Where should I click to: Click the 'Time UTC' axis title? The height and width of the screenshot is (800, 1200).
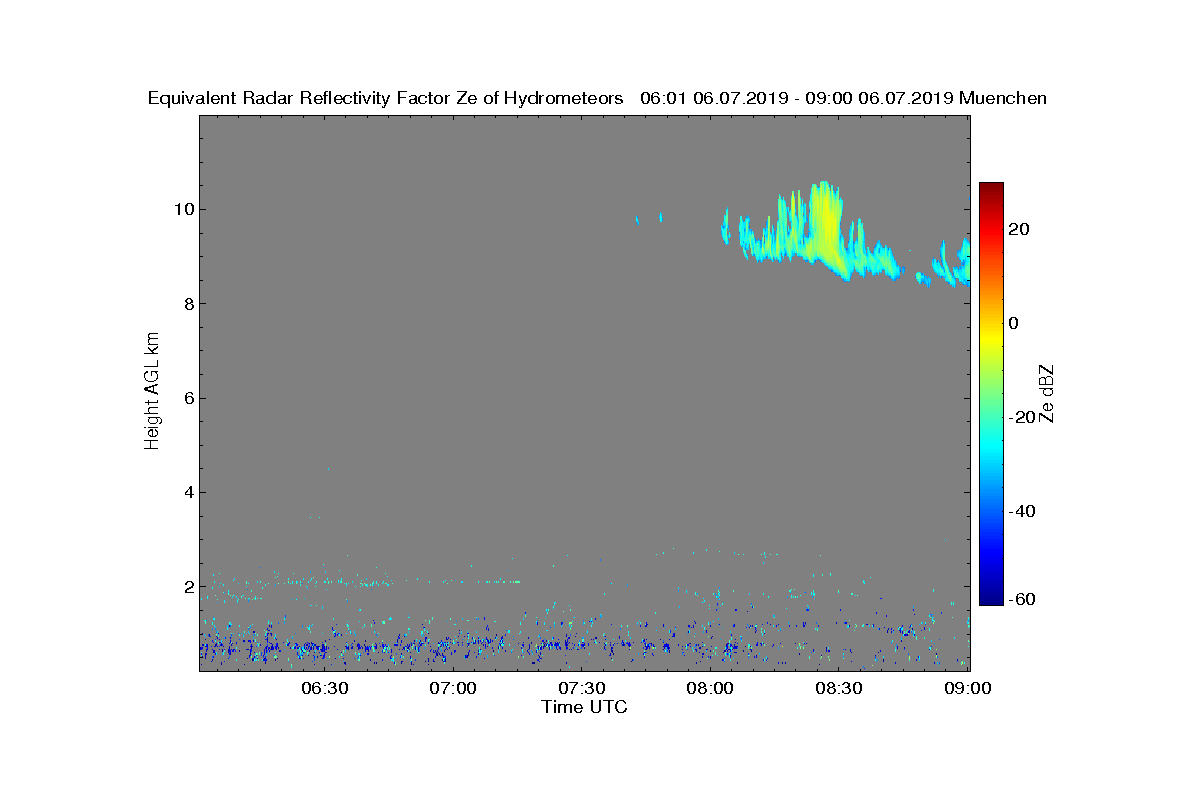(585, 707)
